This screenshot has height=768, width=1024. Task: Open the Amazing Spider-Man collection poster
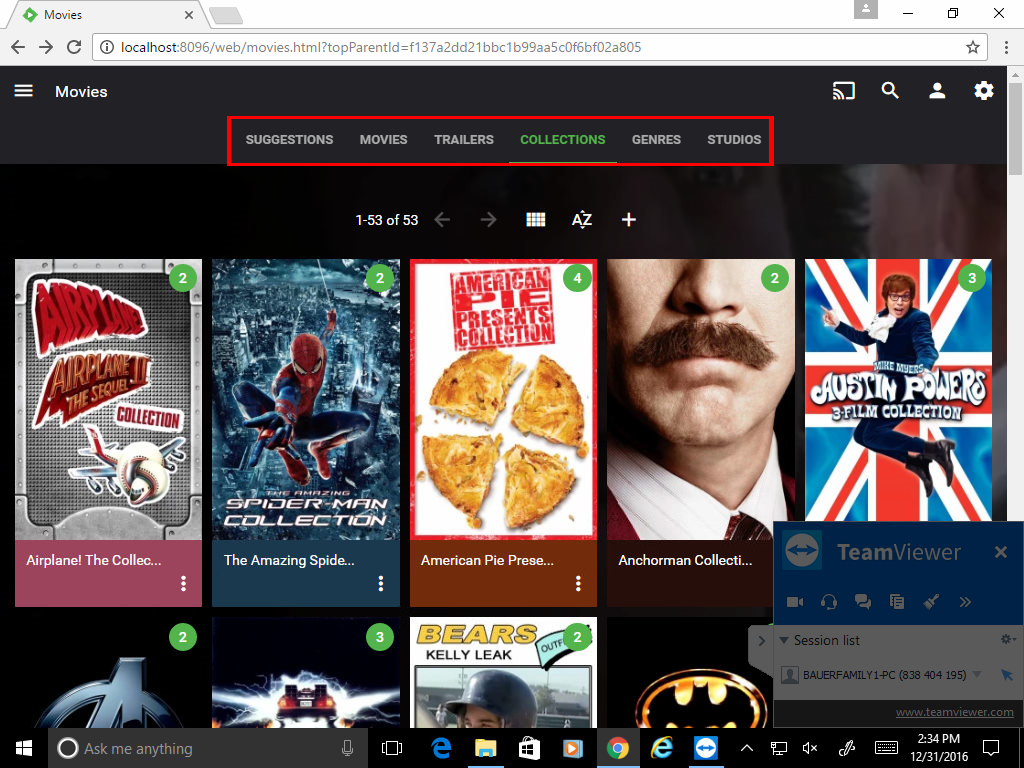click(x=306, y=399)
